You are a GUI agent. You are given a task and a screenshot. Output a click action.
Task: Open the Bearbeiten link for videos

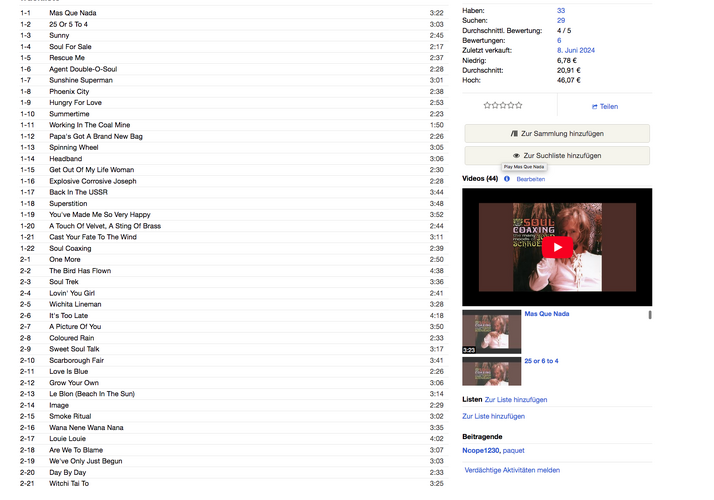530,179
